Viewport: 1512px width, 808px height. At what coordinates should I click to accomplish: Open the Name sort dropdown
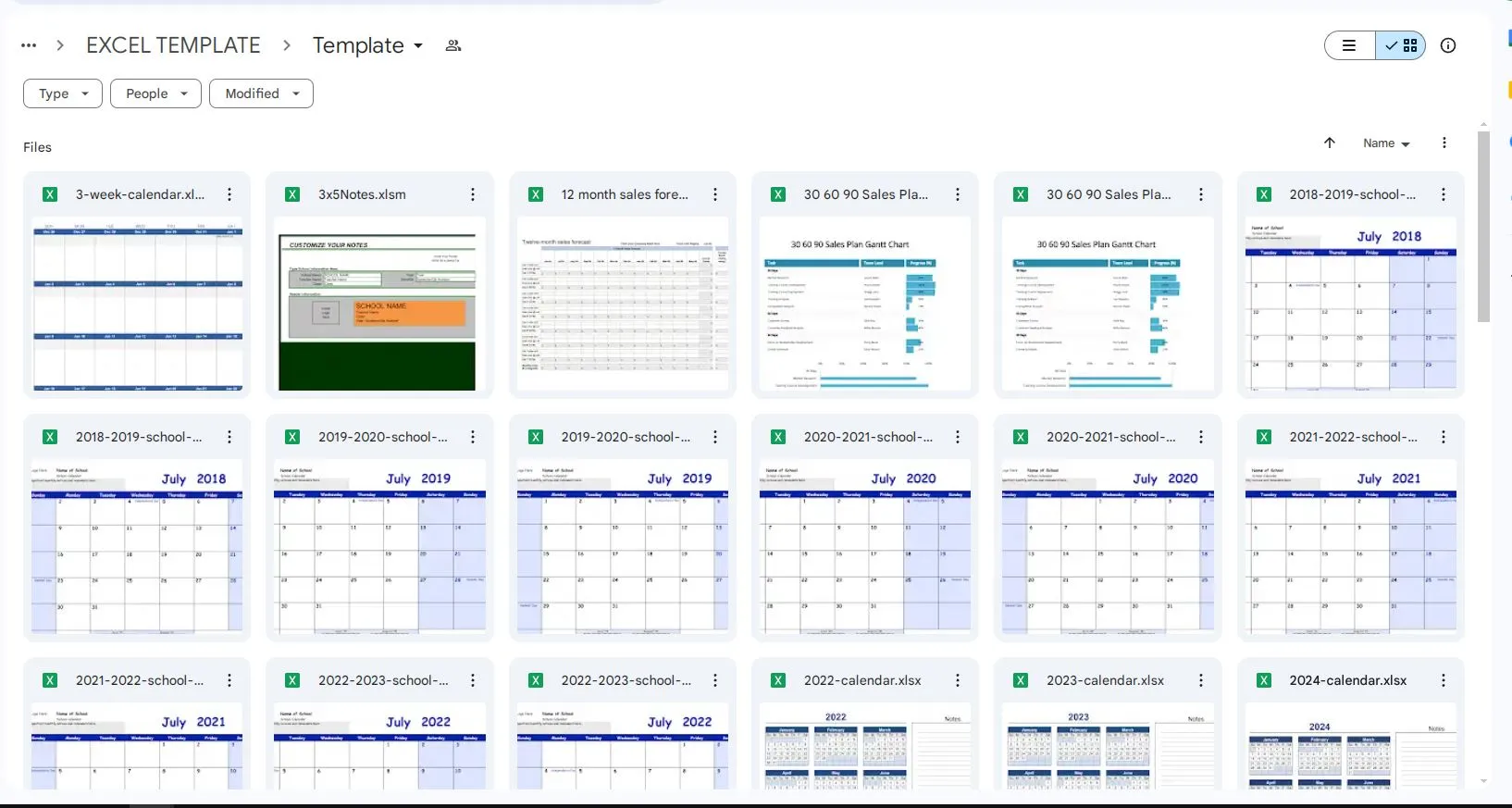click(1385, 143)
